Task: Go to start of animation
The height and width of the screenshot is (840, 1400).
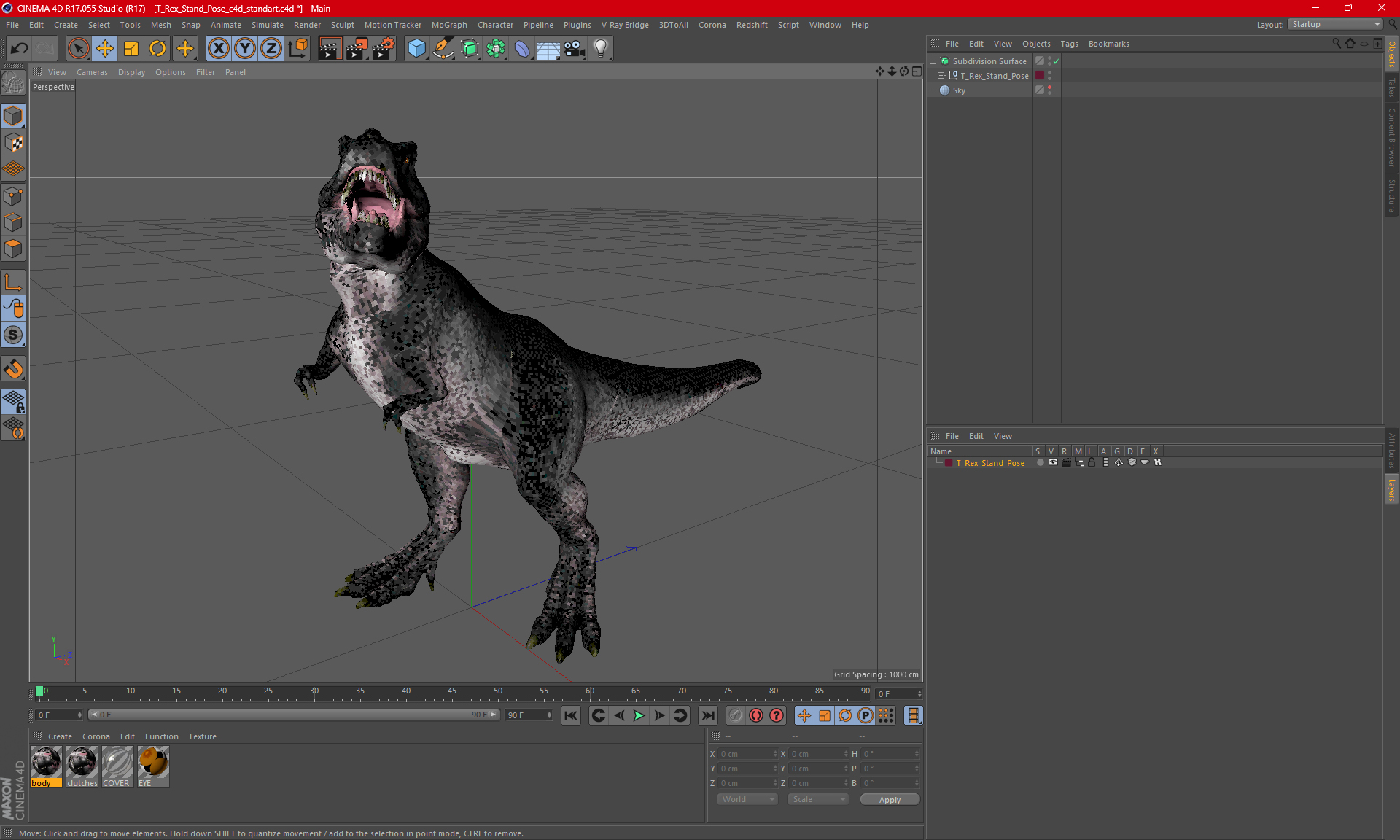Action: (571, 715)
